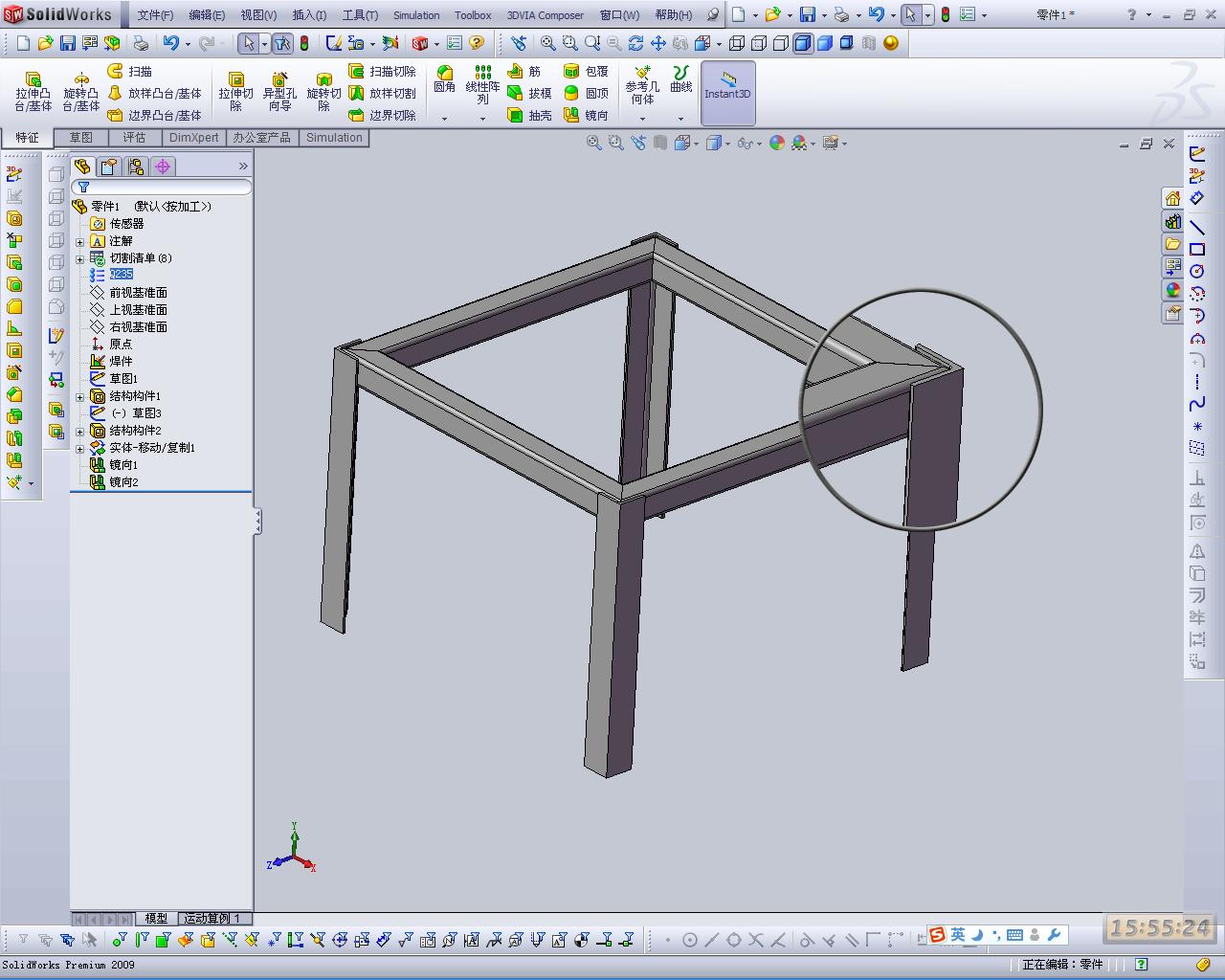
Task: Open the Edit Appearance color wheel
Action: (x=776, y=143)
